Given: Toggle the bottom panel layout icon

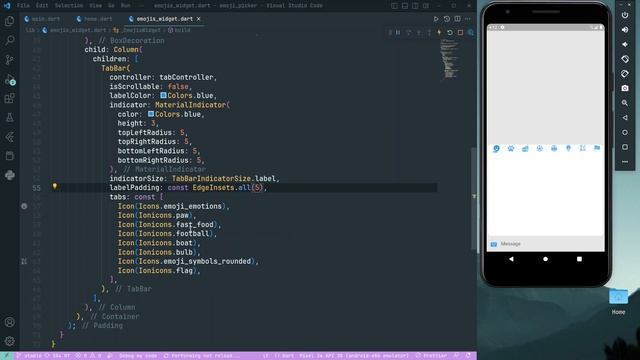Looking at the screenshot, I should (x=404, y=6).
